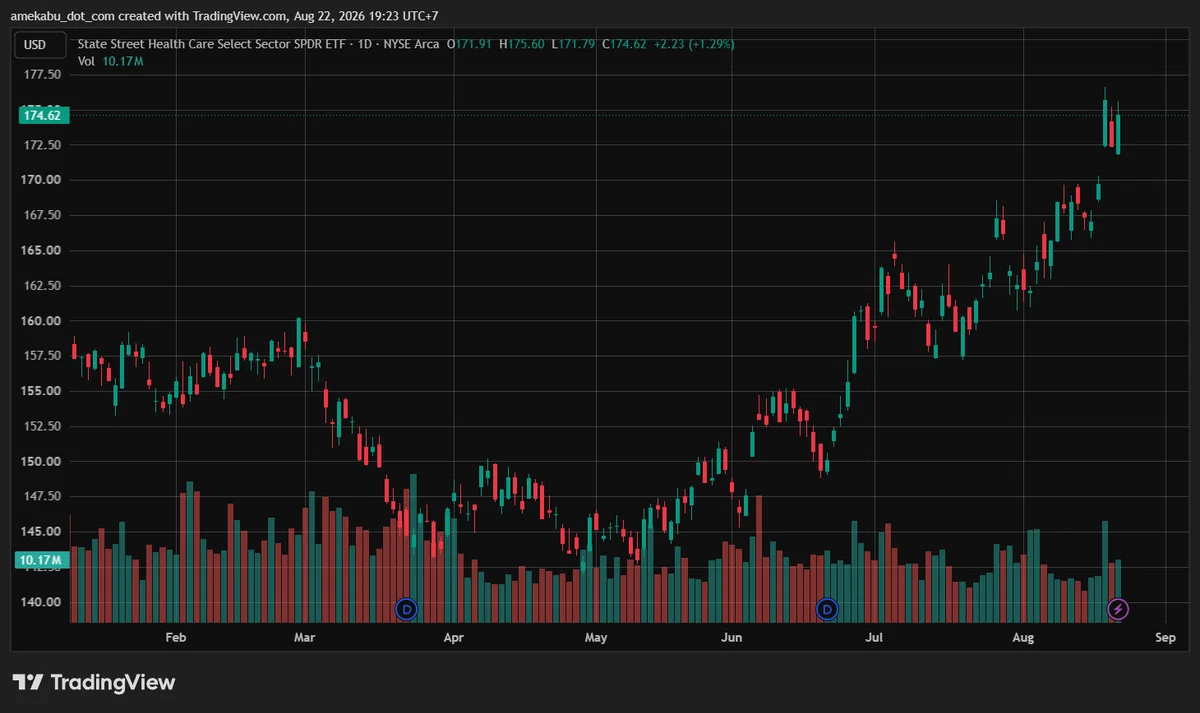Click the high value H175.60
This screenshot has width=1200, height=713.
pos(522,44)
